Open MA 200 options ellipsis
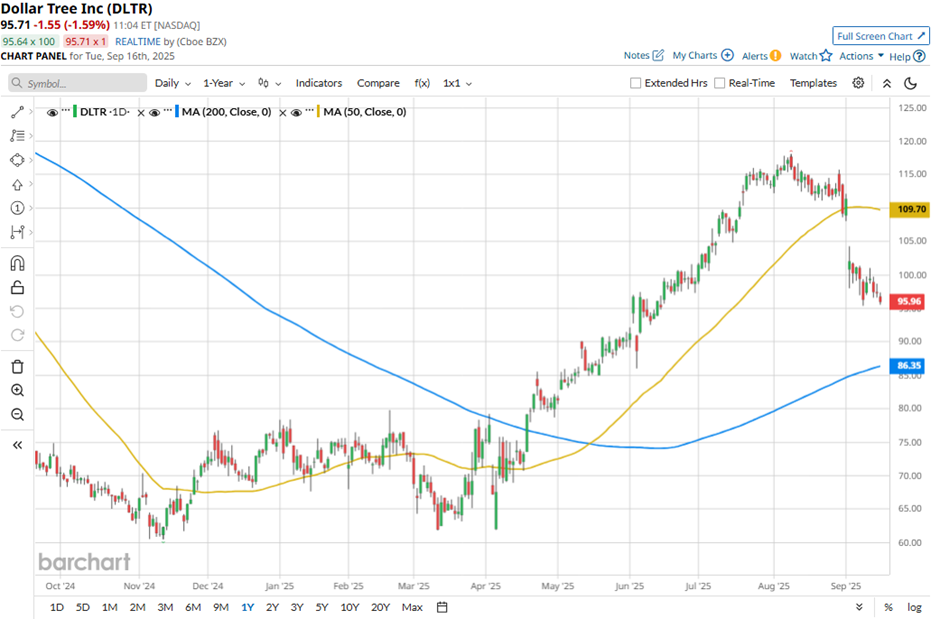The width and height of the screenshot is (940, 619). (168, 110)
